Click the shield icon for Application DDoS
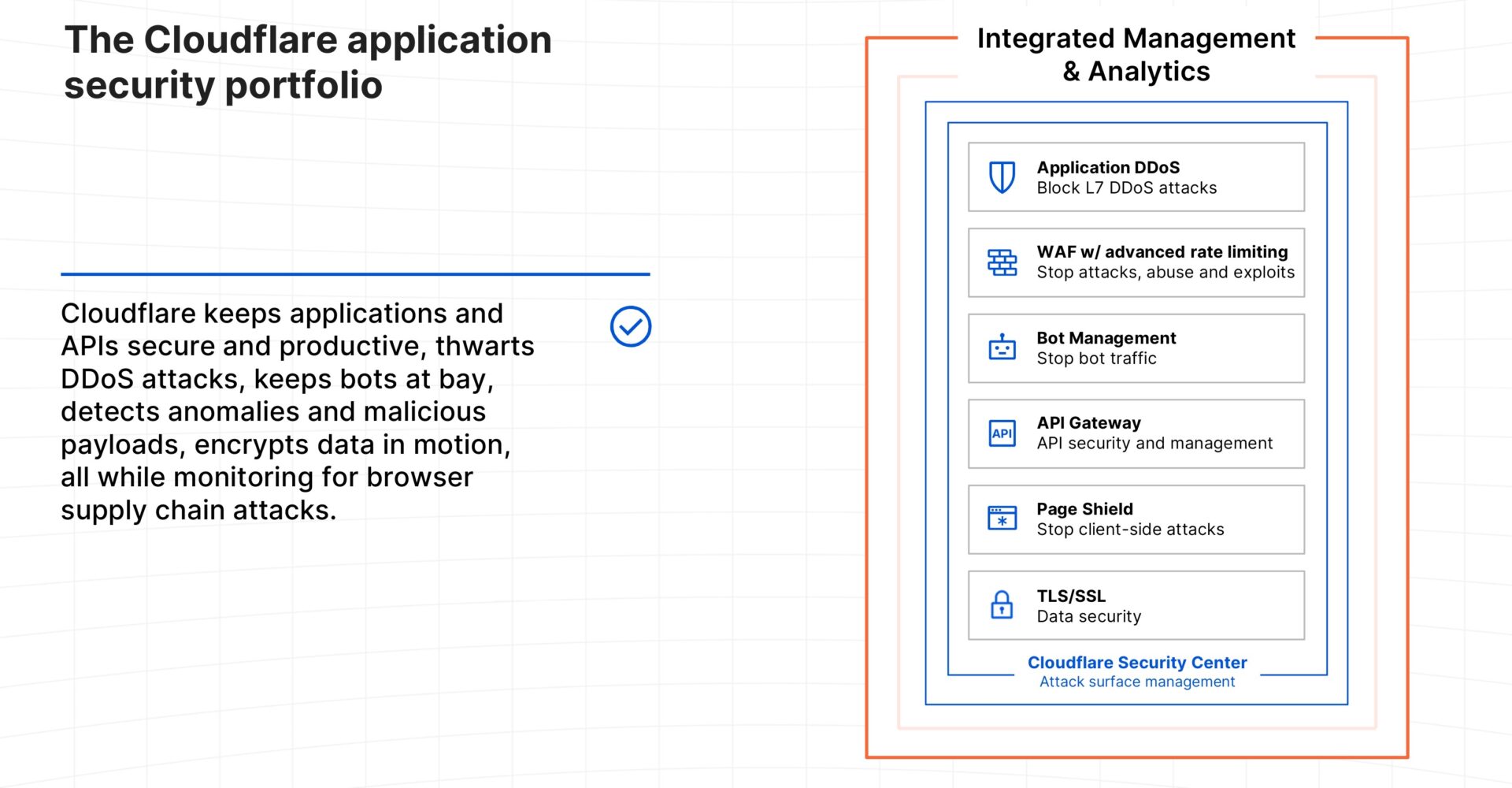The width and height of the screenshot is (1512, 788). (1002, 177)
